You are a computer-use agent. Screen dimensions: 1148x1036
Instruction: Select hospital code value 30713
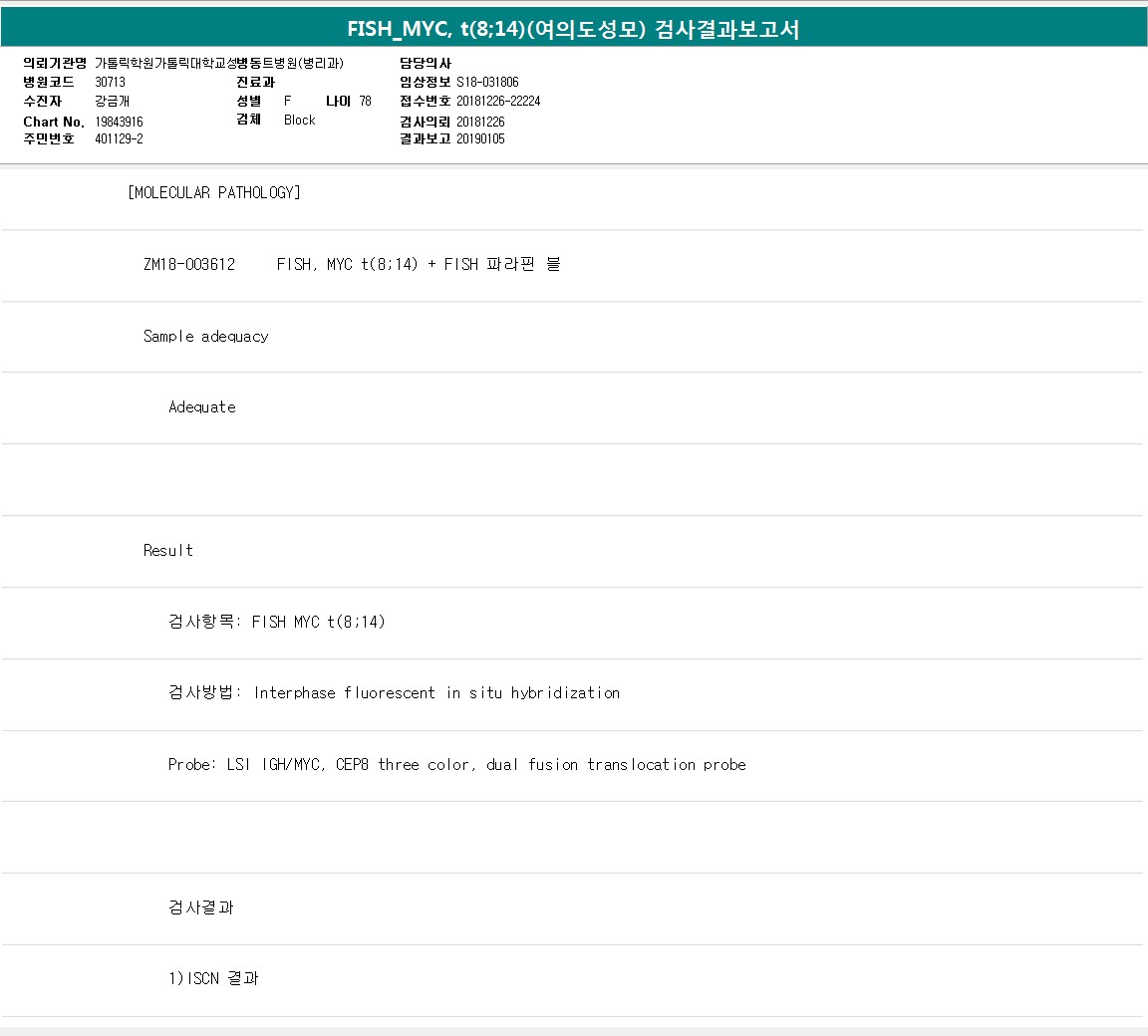[110, 82]
